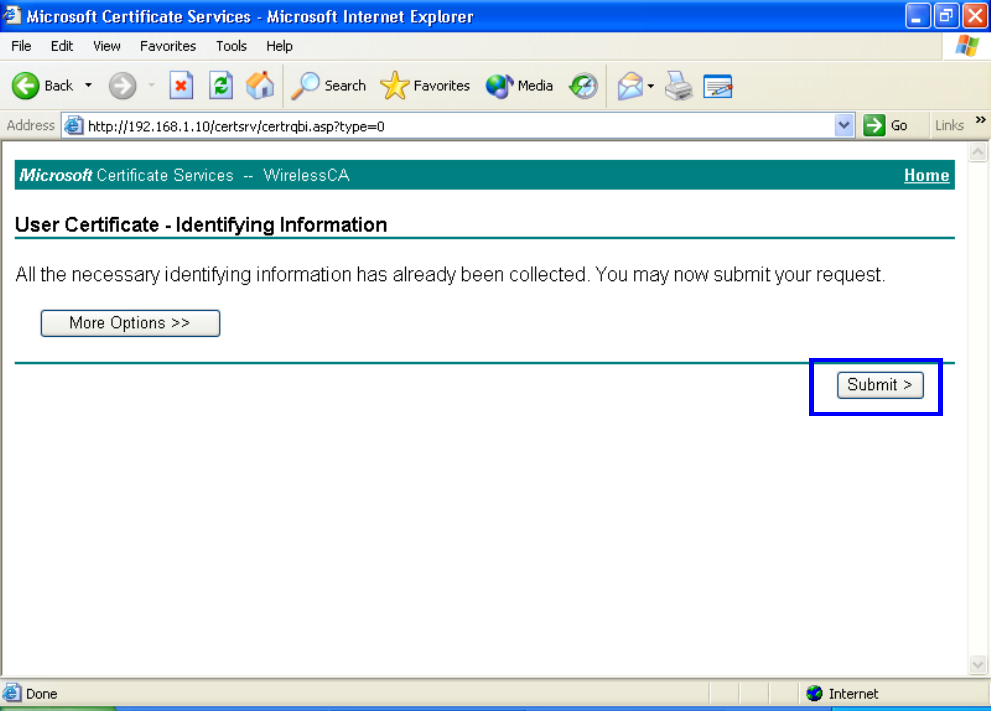The width and height of the screenshot is (991, 711).
Task: Click the More Options >> button
Action: point(130,323)
